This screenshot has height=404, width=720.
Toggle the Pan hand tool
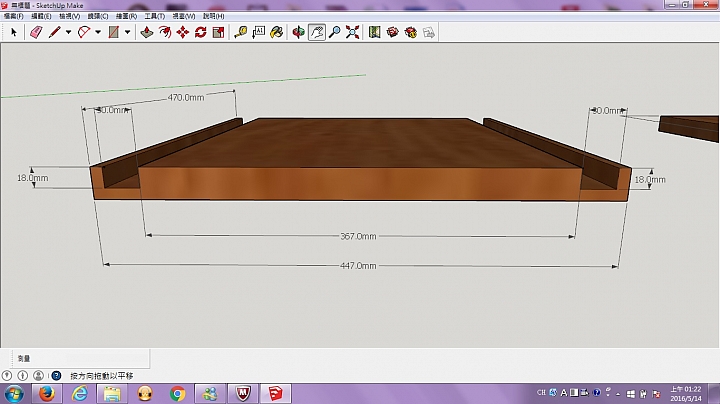pos(316,32)
